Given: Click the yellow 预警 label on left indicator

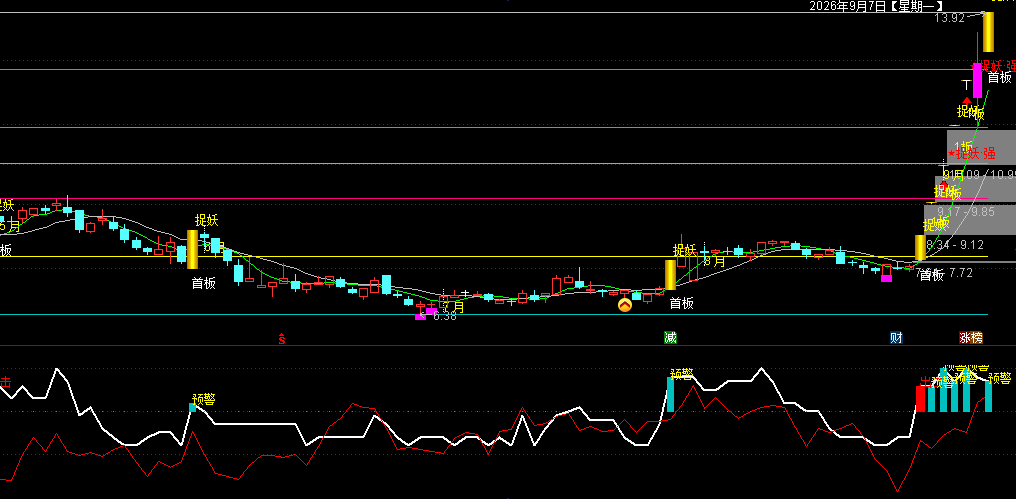Looking at the screenshot, I should point(203,399).
